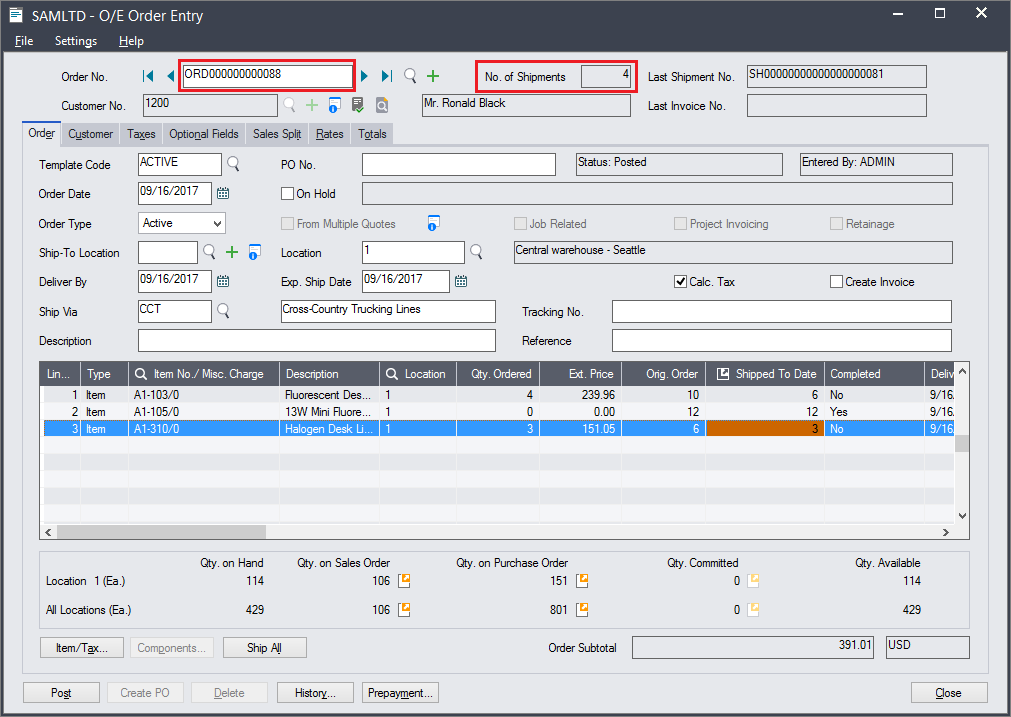
Task: Click the grid's scroll down arrow
Action: tap(962, 515)
